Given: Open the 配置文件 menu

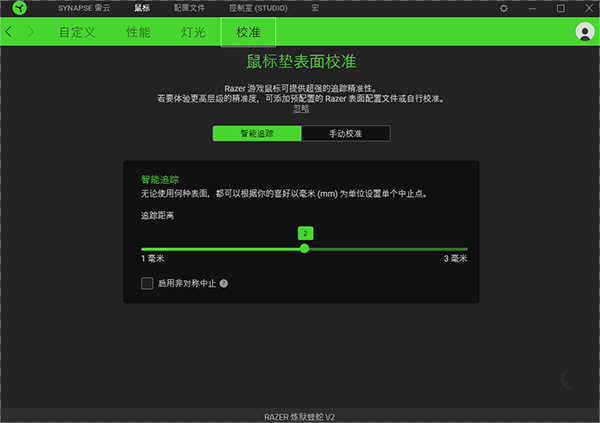Looking at the screenshot, I should [x=187, y=8].
